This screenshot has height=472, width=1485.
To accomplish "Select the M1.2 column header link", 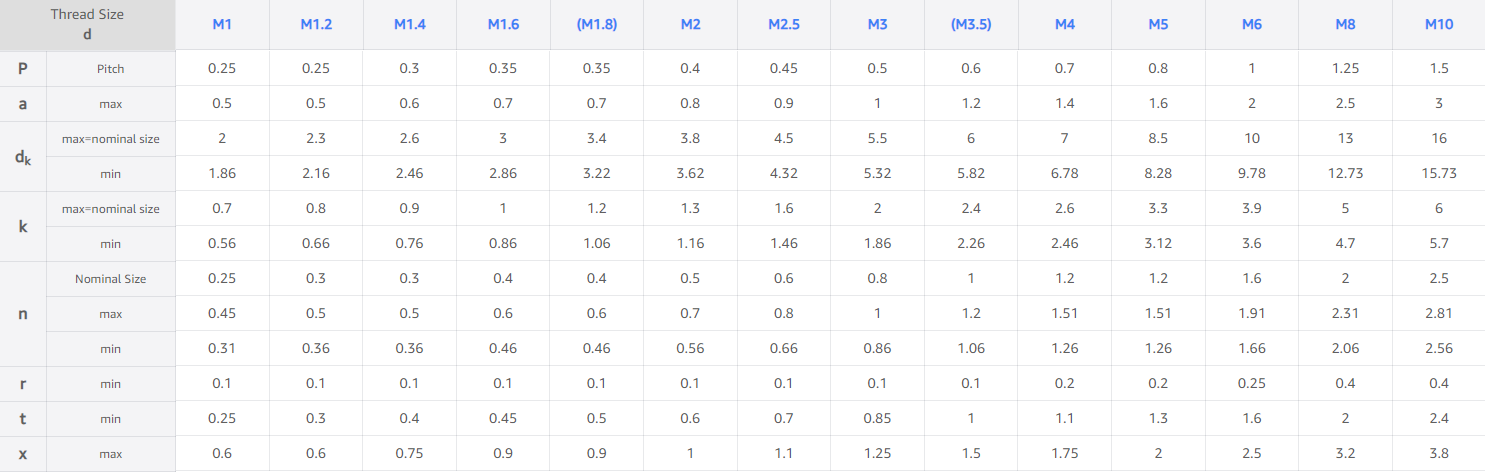I will tap(316, 24).
